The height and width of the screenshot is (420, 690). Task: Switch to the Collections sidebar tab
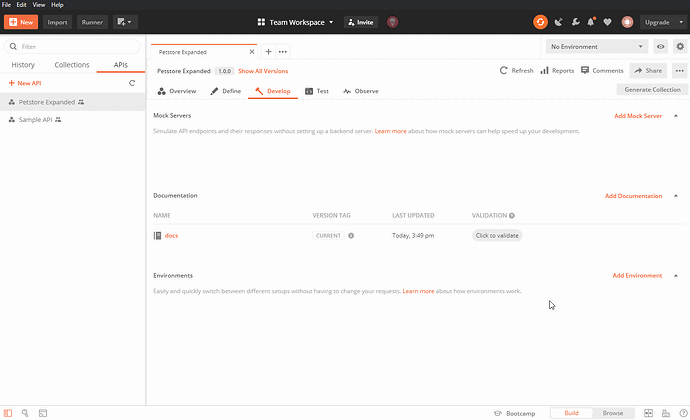(x=72, y=65)
